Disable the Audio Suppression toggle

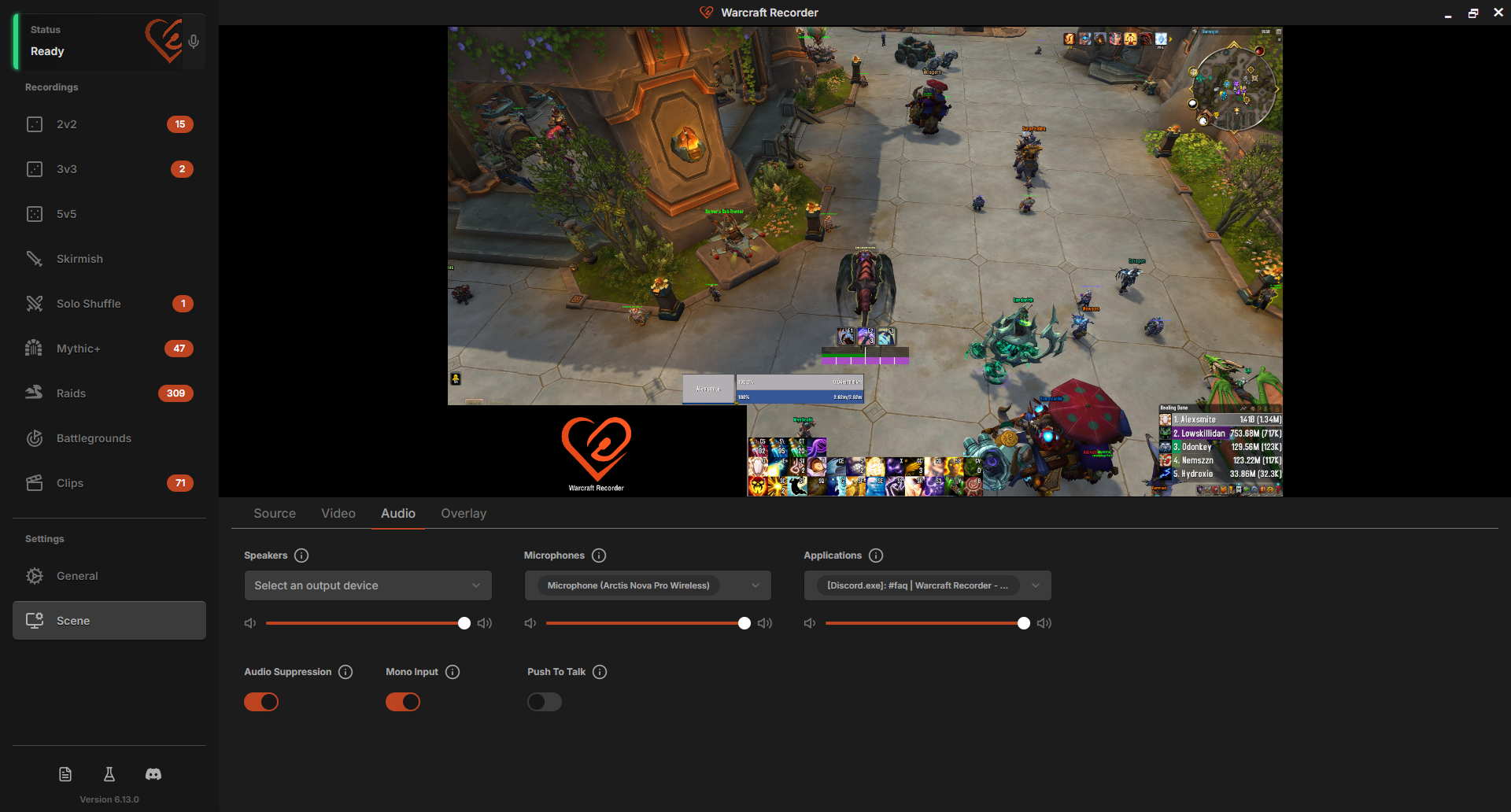tap(261, 702)
